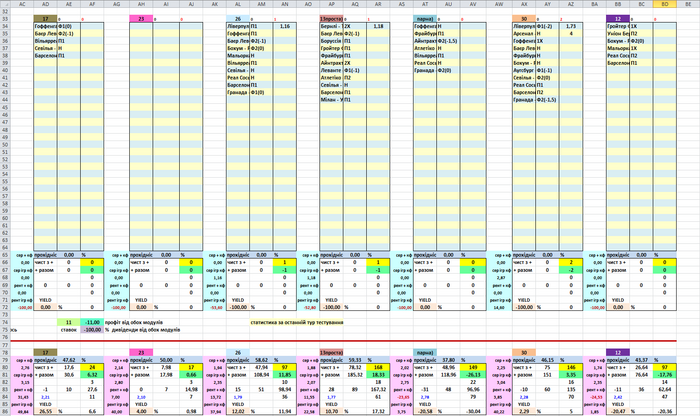Click the light blue 26 header cell in row 33
Viewport: 700px width, 416px height.
(x=238, y=19)
